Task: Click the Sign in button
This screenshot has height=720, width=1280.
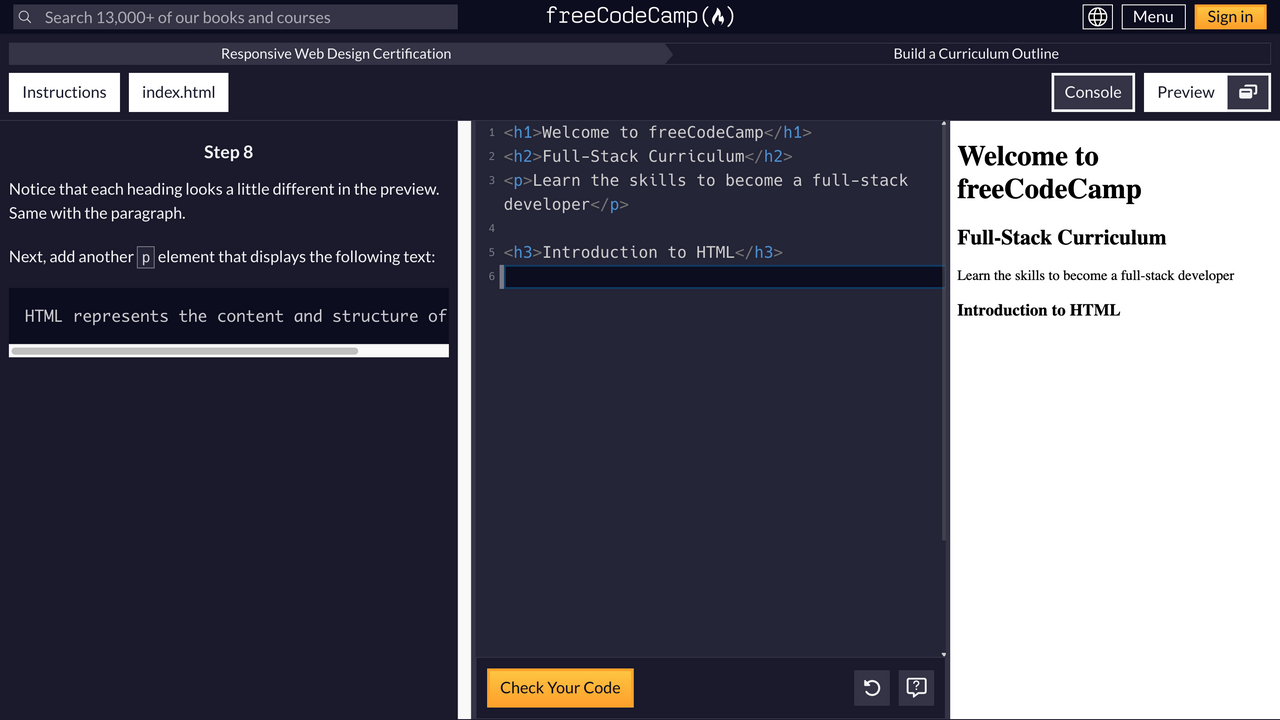Action: (x=1230, y=17)
